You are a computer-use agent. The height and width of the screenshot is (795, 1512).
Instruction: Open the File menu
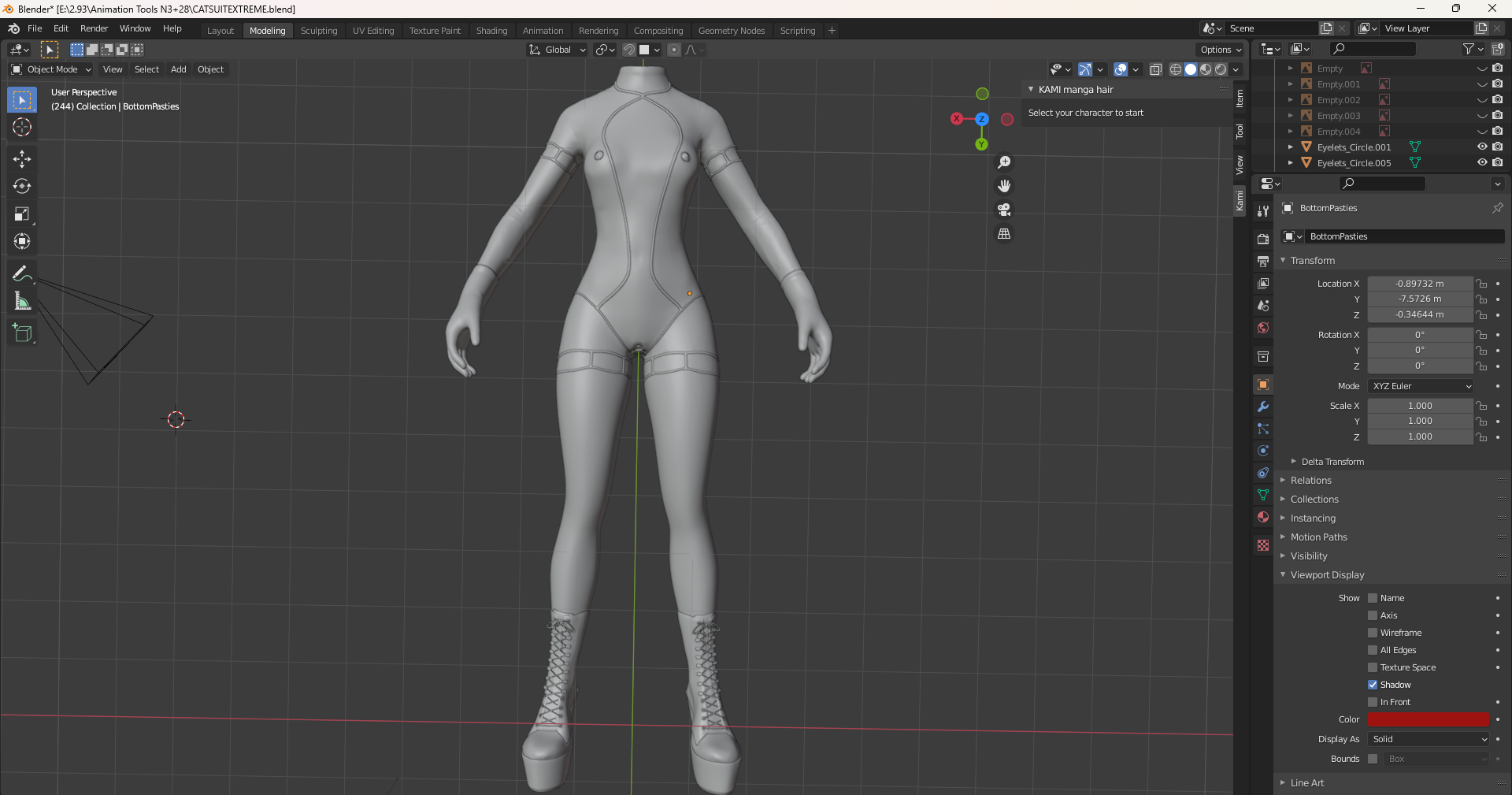click(x=35, y=28)
